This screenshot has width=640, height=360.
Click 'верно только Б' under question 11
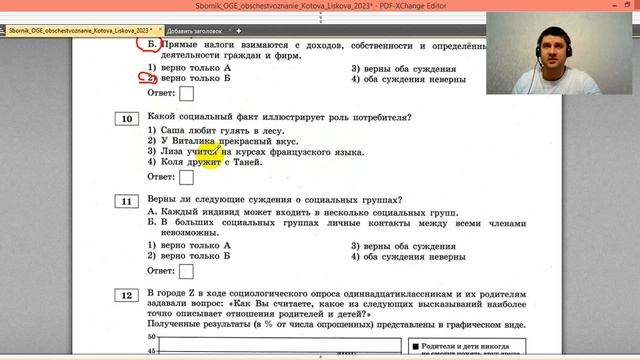[x=196, y=256]
